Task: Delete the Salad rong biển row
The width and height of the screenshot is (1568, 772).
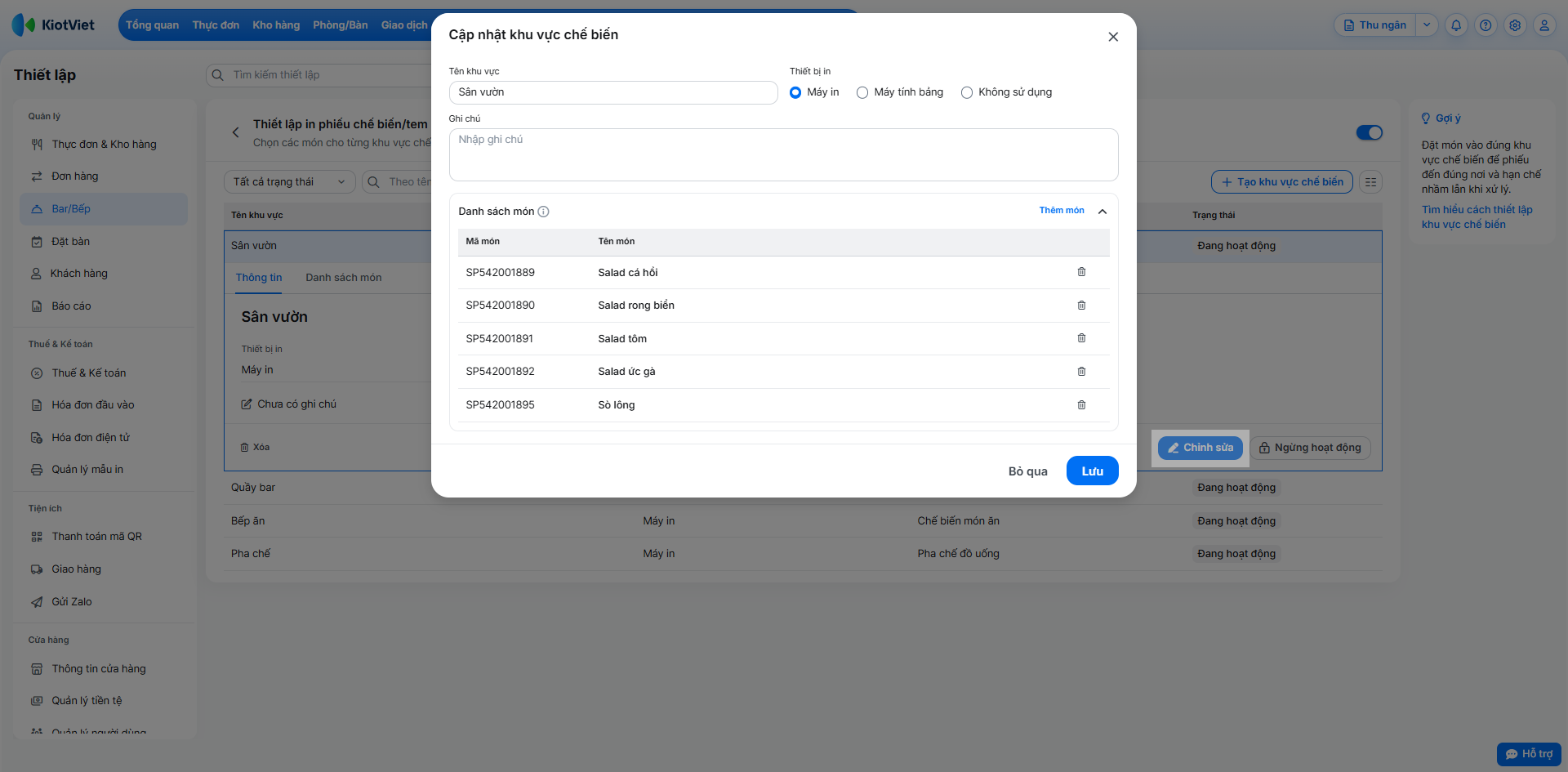Action: click(x=1081, y=306)
